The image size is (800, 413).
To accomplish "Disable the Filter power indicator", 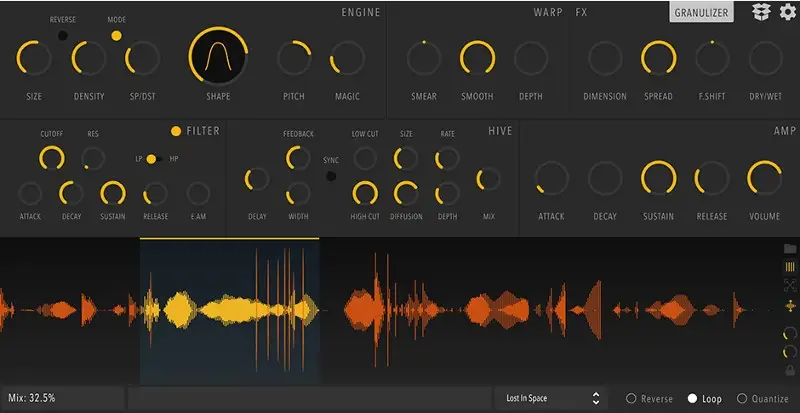I will tap(177, 131).
